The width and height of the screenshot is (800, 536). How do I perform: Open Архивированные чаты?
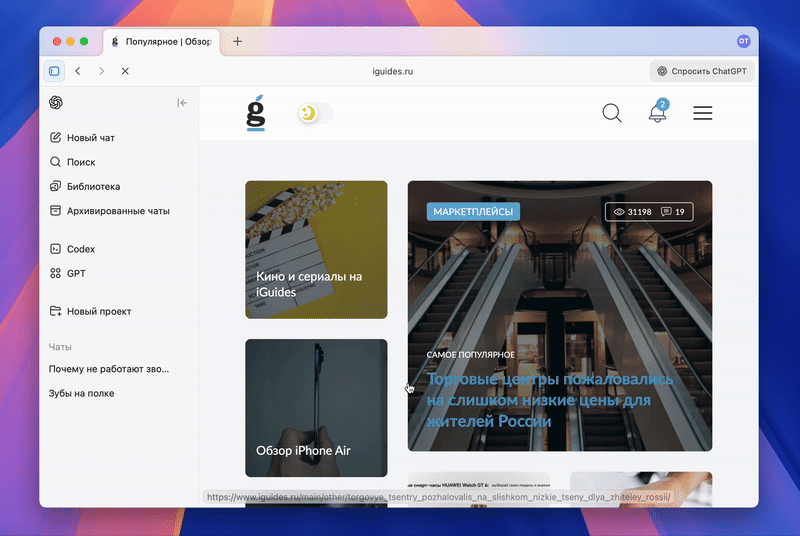[109, 211]
